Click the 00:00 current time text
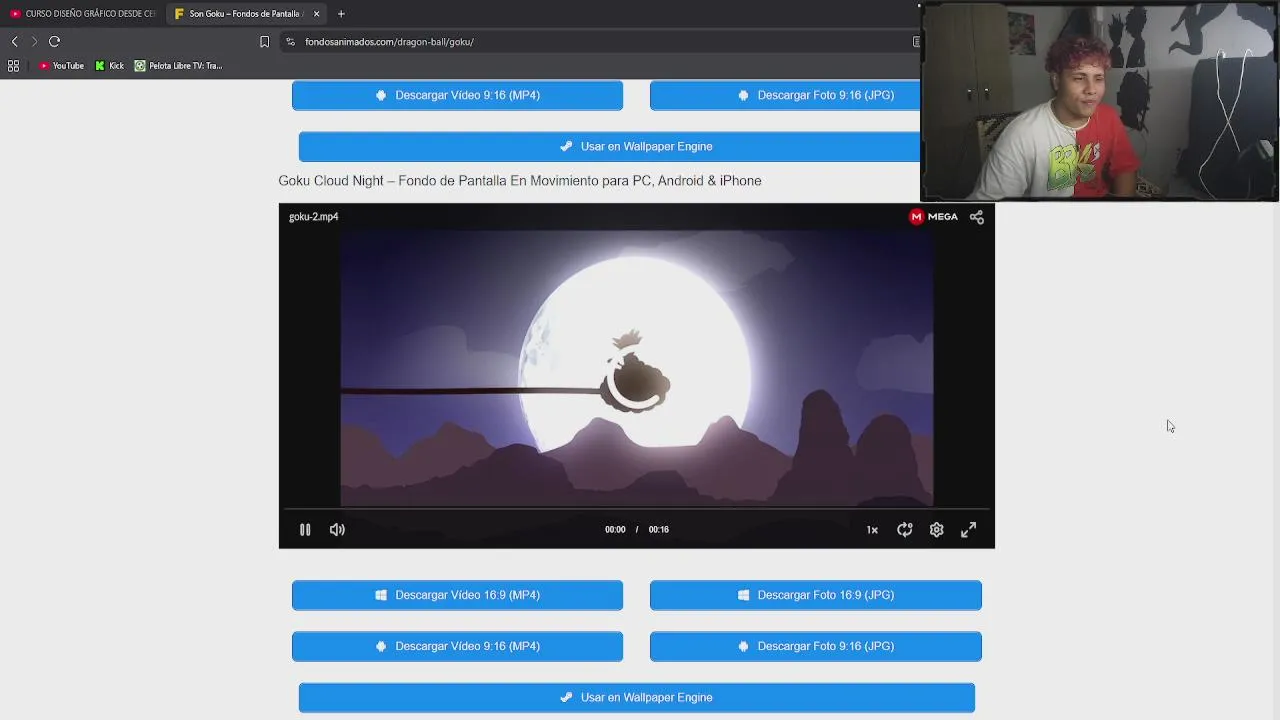Image resolution: width=1280 pixels, height=720 pixels. (615, 530)
